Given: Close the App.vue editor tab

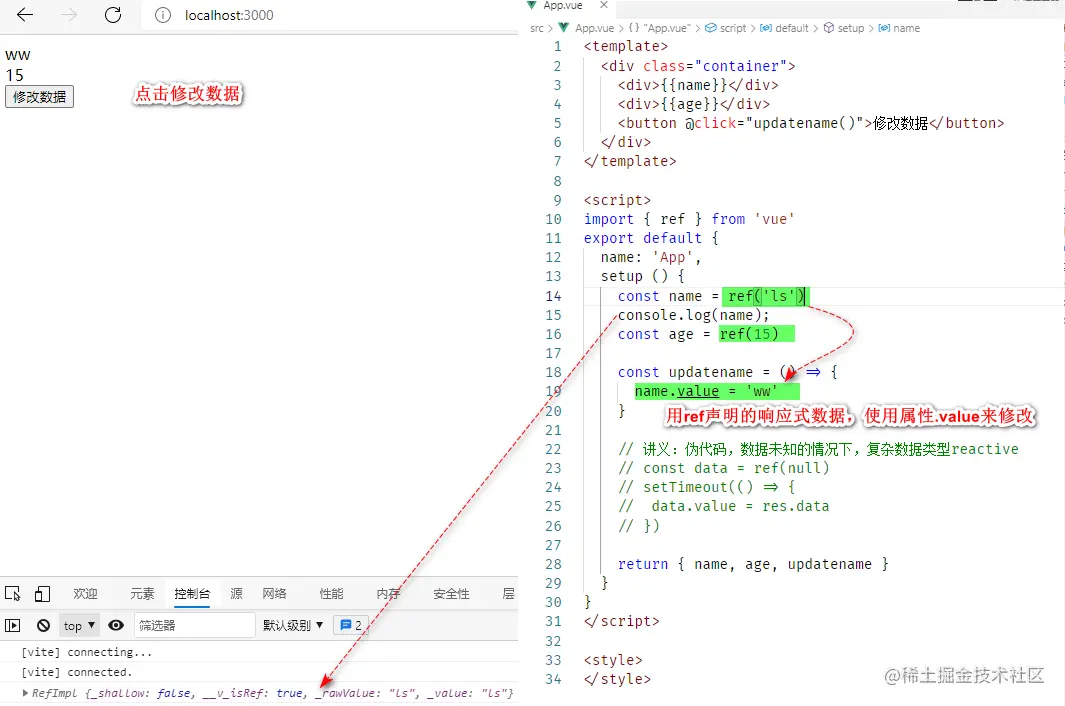Looking at the screenshot, I should coord(604,5).
